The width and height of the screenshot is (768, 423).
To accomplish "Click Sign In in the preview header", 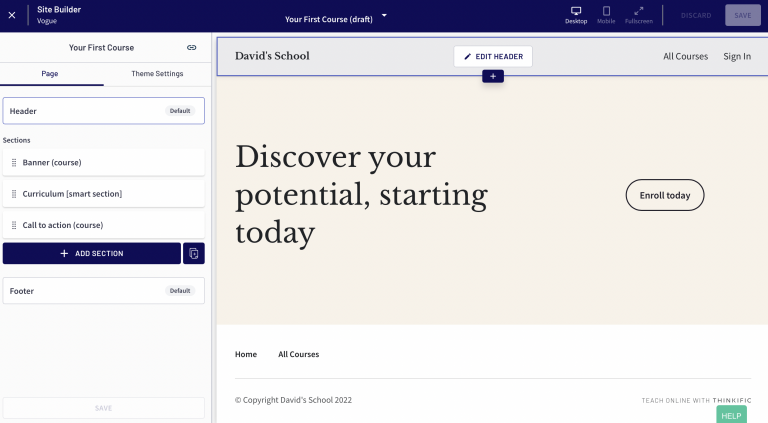I will [x=737, y=56].
